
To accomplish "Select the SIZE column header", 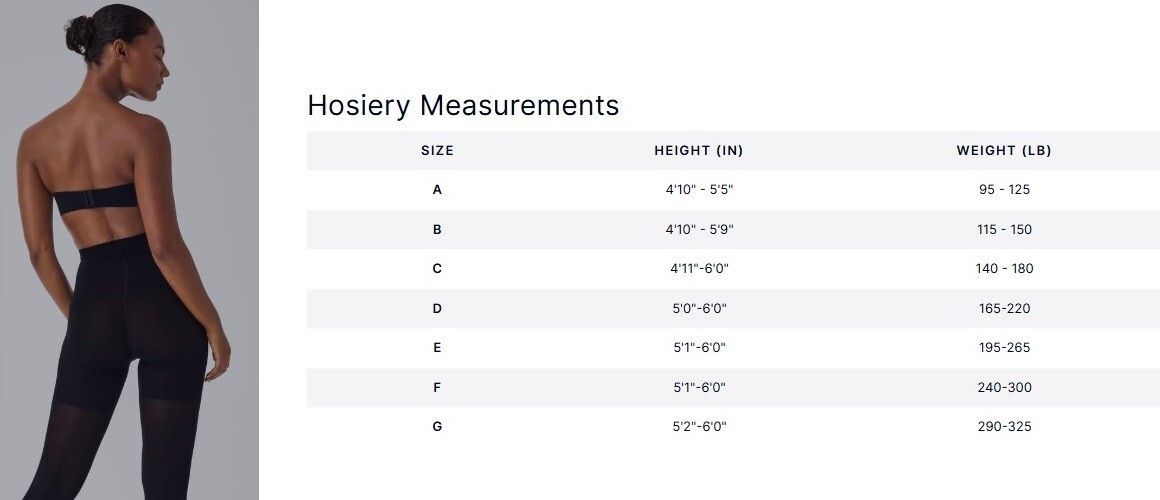I will [x=437, y=151].
